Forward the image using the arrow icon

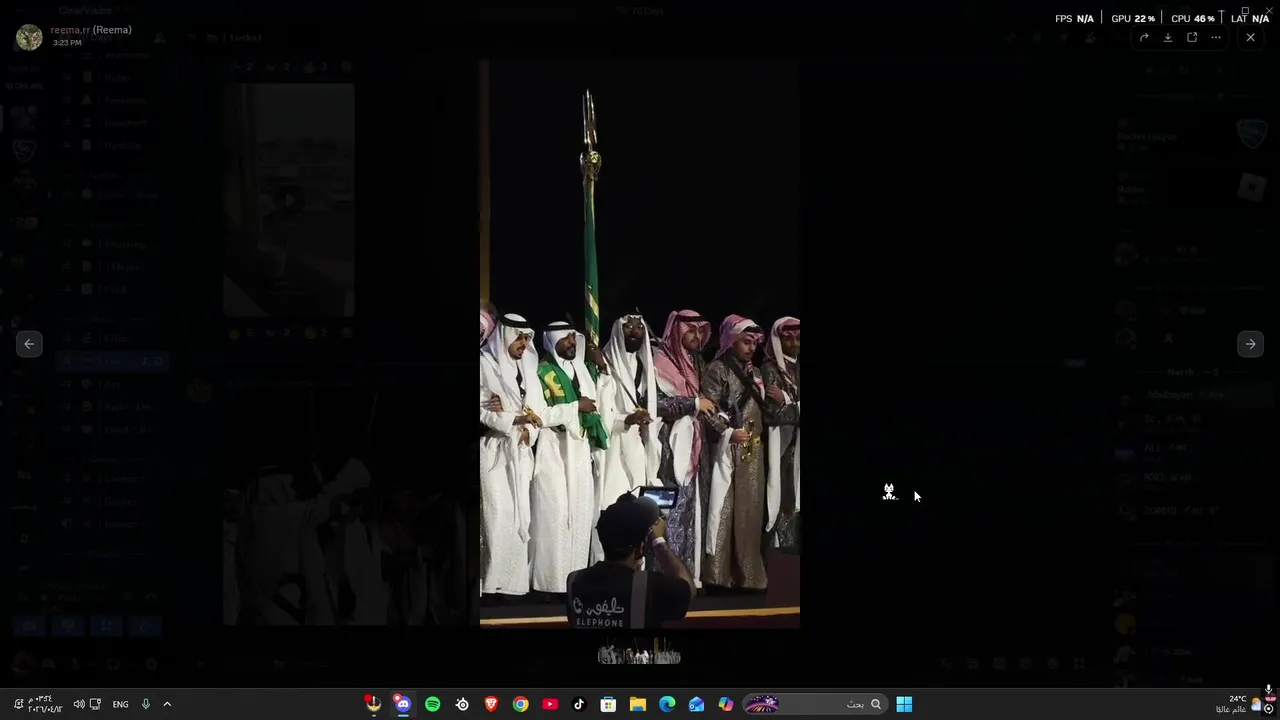tap(1144, 37)
